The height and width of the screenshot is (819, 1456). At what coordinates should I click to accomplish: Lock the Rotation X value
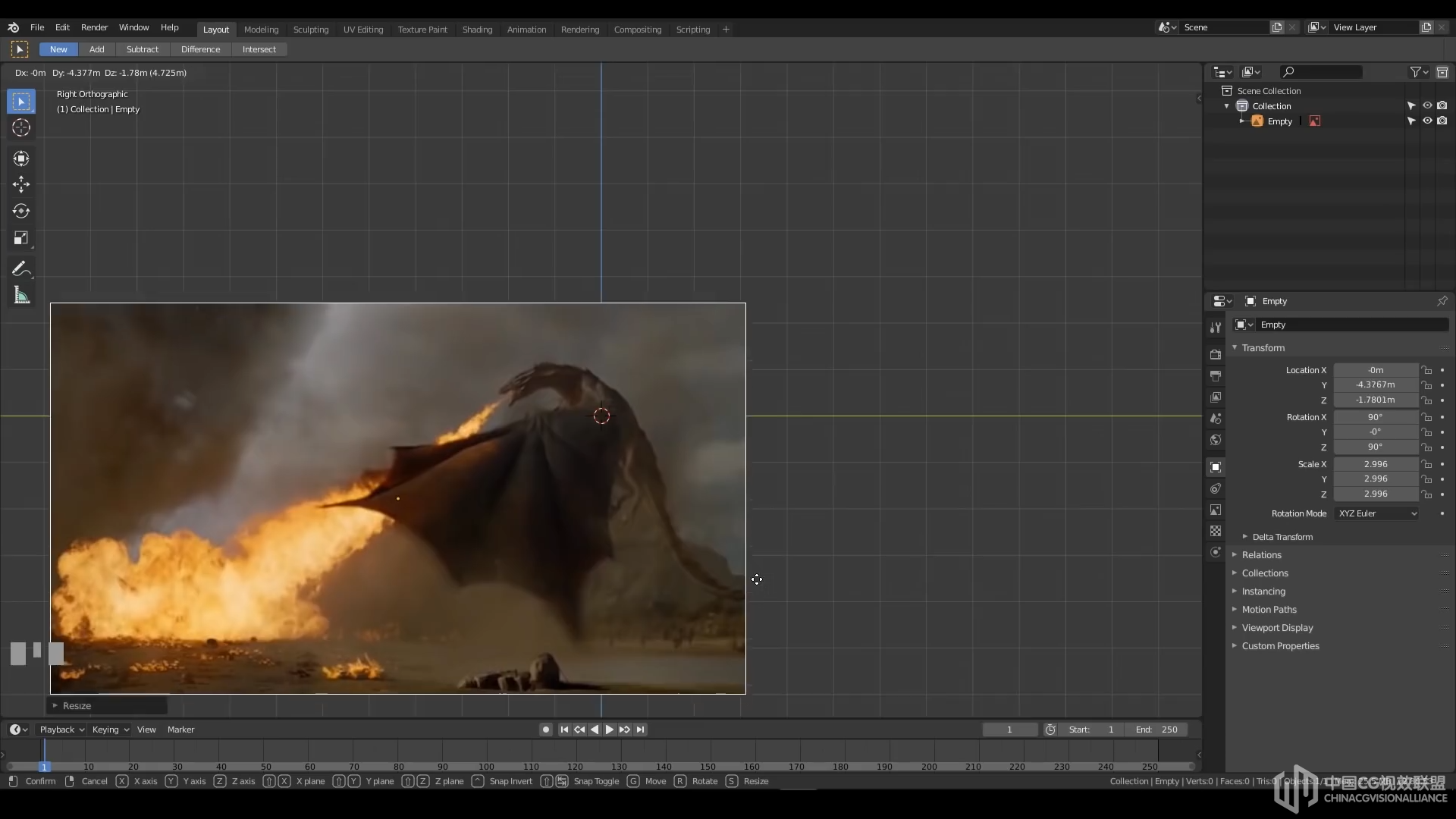1426,417
